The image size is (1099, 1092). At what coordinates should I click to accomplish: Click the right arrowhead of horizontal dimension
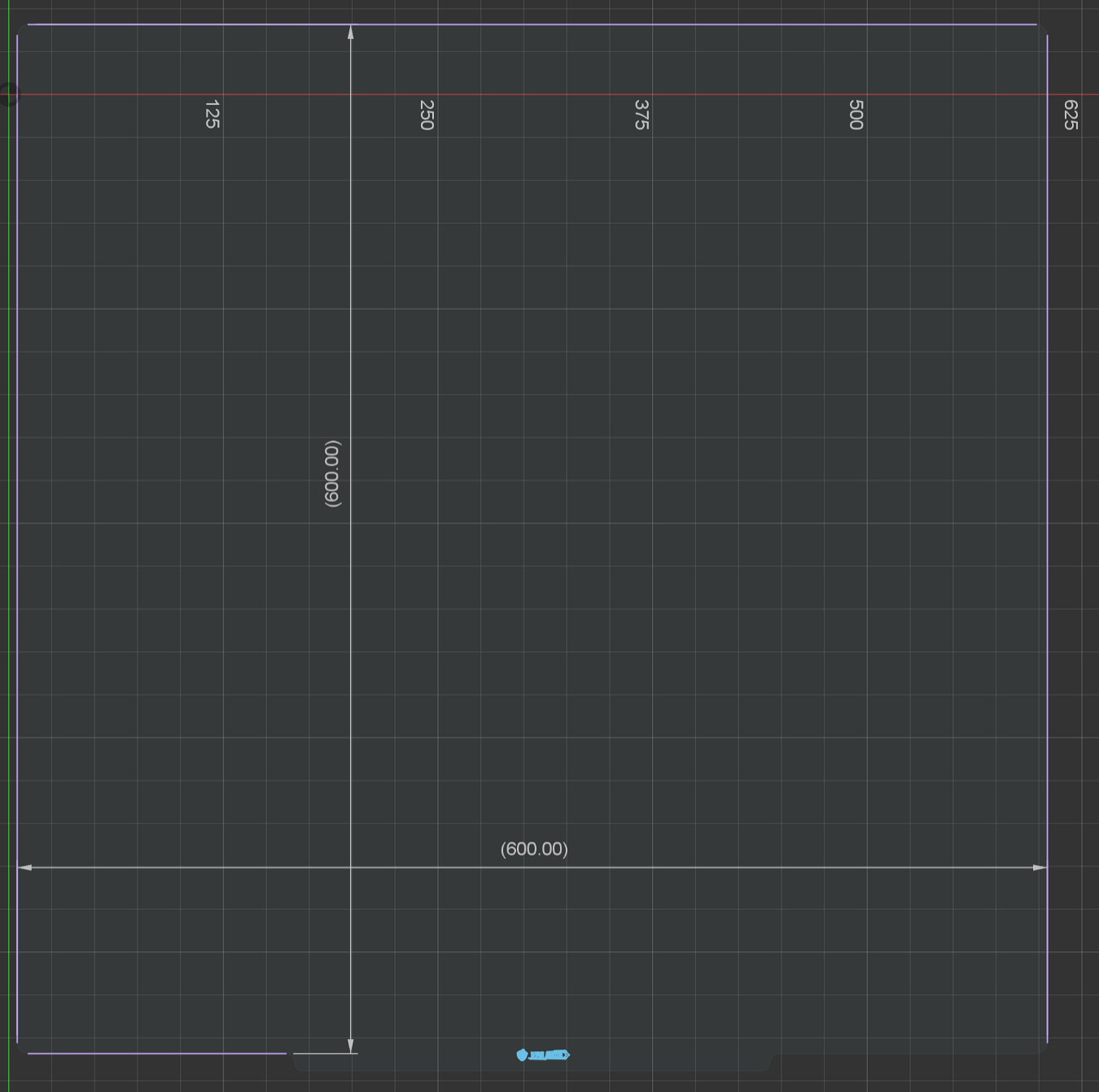1040,867
